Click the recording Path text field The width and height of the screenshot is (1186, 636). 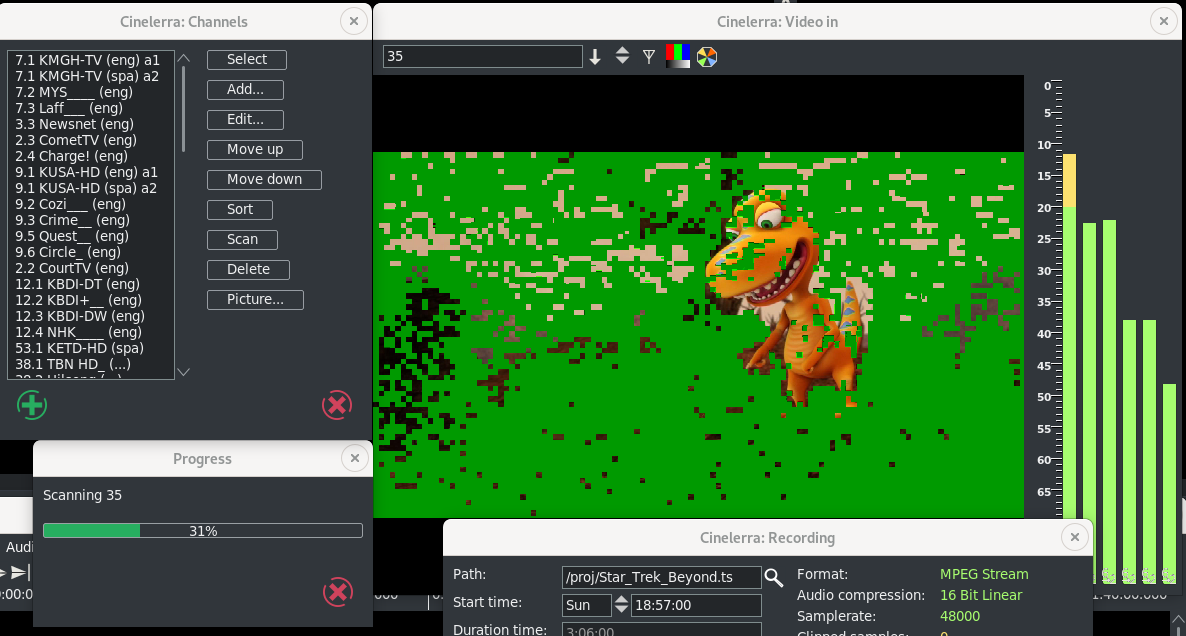click(661, 577)
